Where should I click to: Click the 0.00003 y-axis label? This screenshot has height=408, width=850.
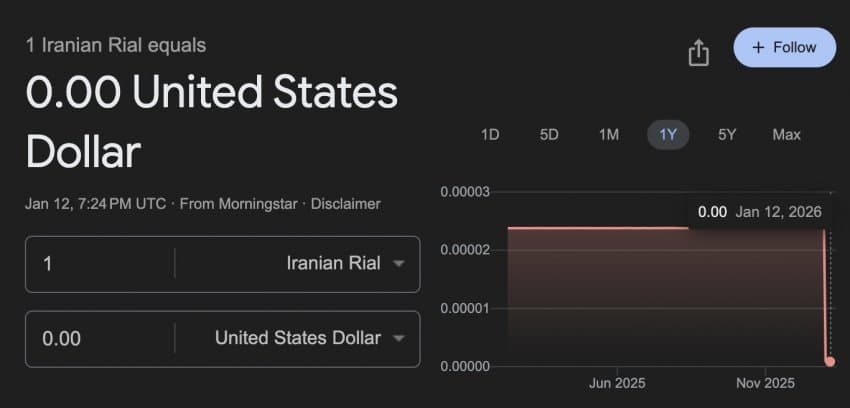[465, 191]
